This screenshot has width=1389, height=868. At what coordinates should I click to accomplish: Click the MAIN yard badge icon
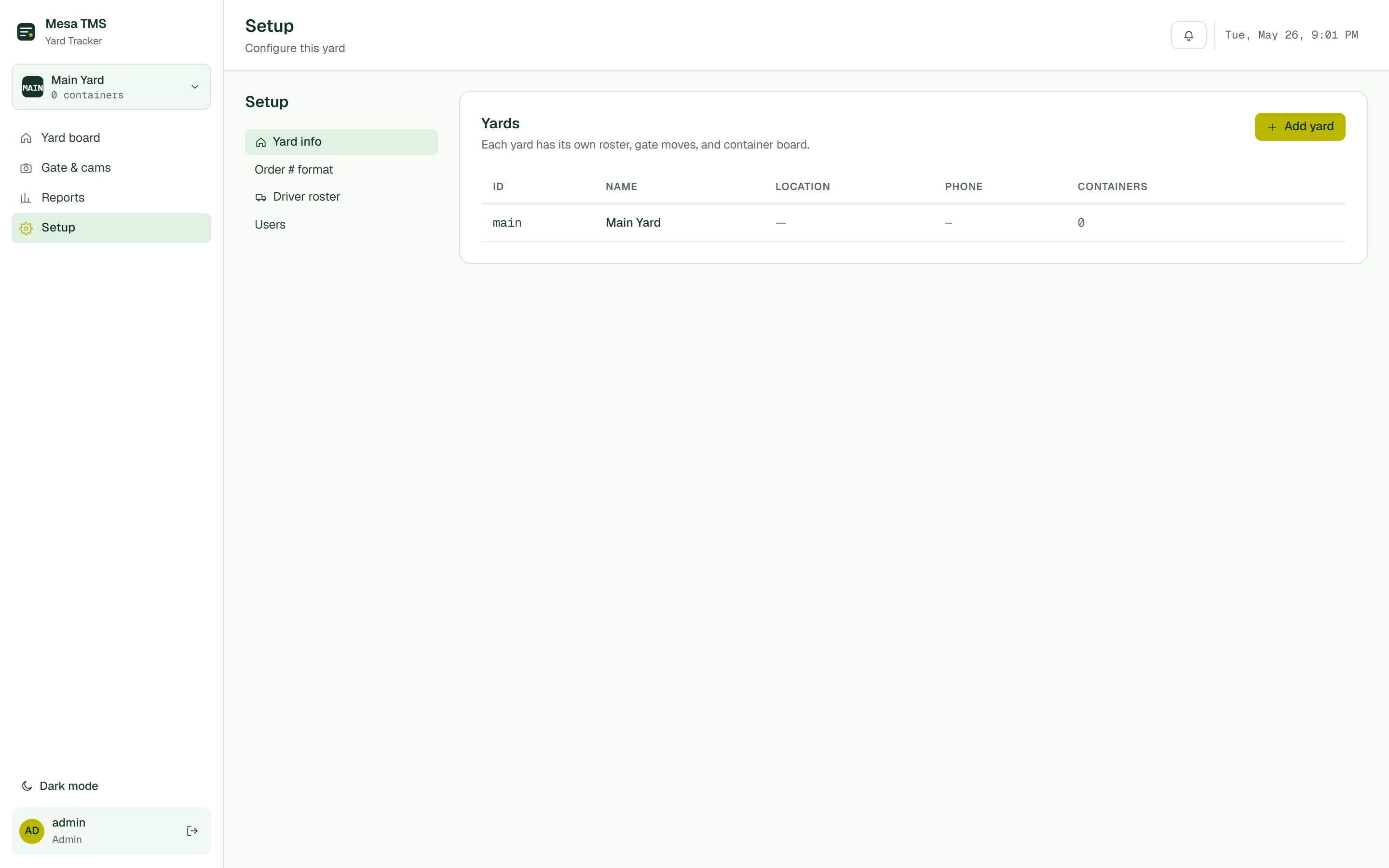point(33,87)
